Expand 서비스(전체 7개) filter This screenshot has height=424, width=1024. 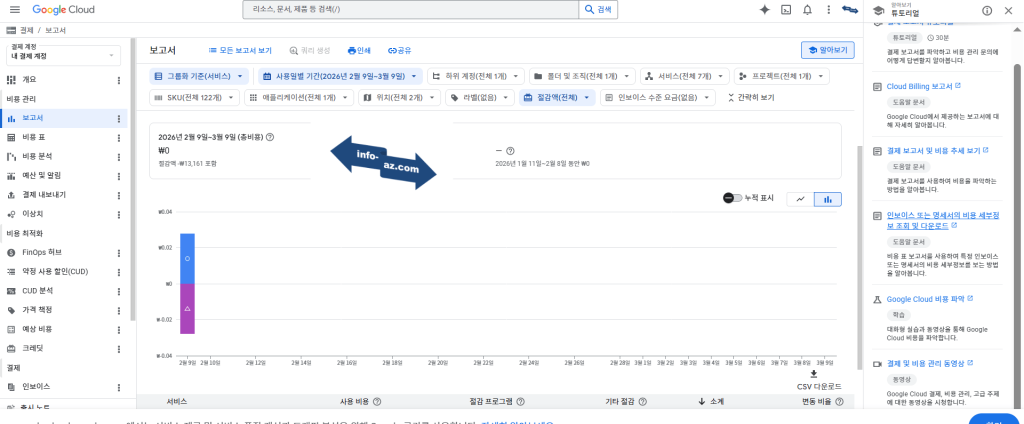pos(684,76)
